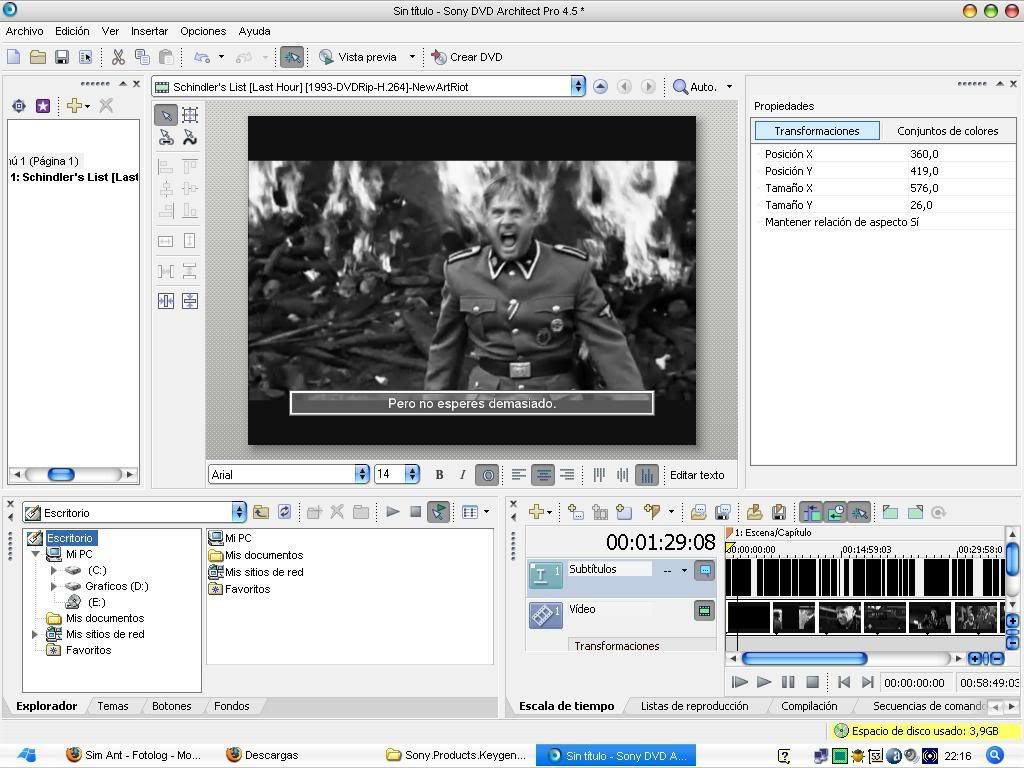The width and height of the screenshot is (1024, 768).
Task: Click the import subtitles icon in timeline toolbar
Action: click(697, 512)
